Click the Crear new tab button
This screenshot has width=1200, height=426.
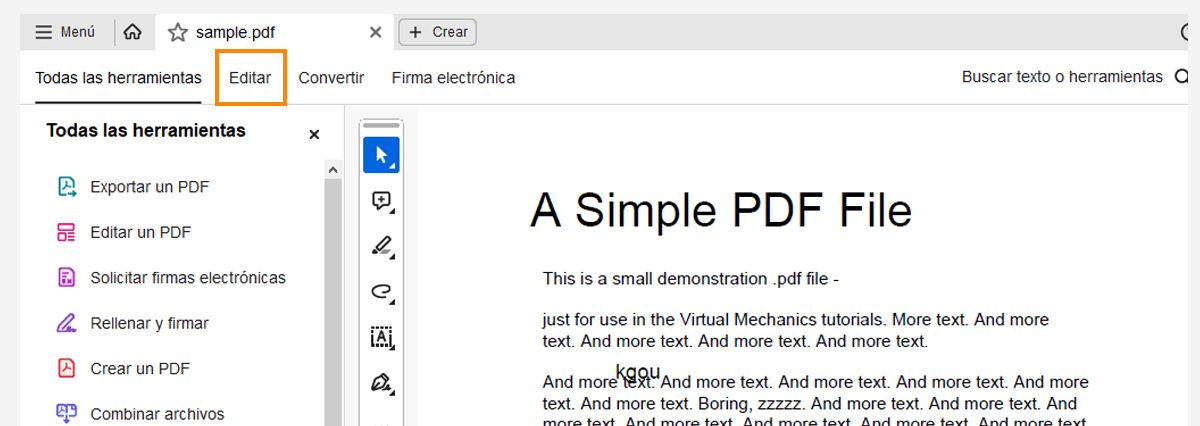click(x=438, y=32)
